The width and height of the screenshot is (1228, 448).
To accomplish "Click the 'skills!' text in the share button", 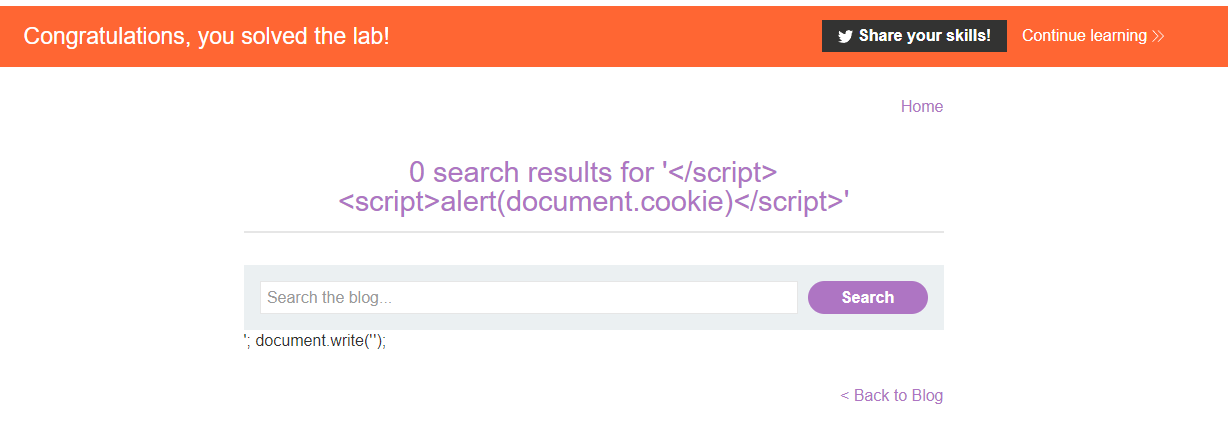I will point(966,36).
